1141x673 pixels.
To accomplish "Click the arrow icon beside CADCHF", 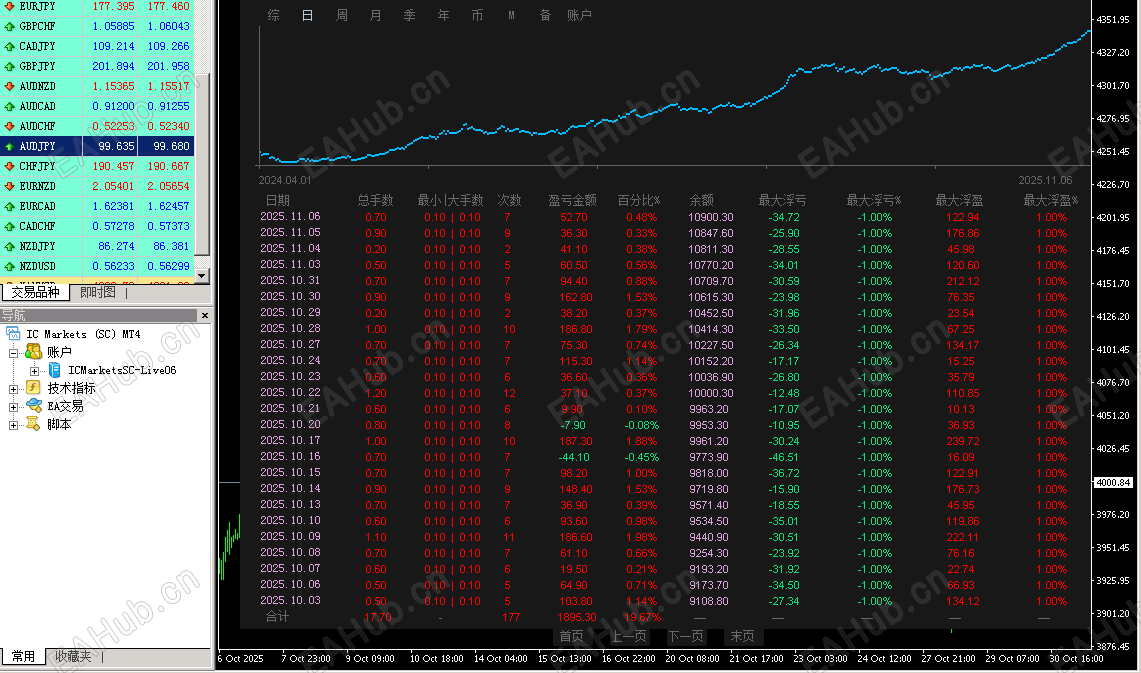I will click(9, 226).
